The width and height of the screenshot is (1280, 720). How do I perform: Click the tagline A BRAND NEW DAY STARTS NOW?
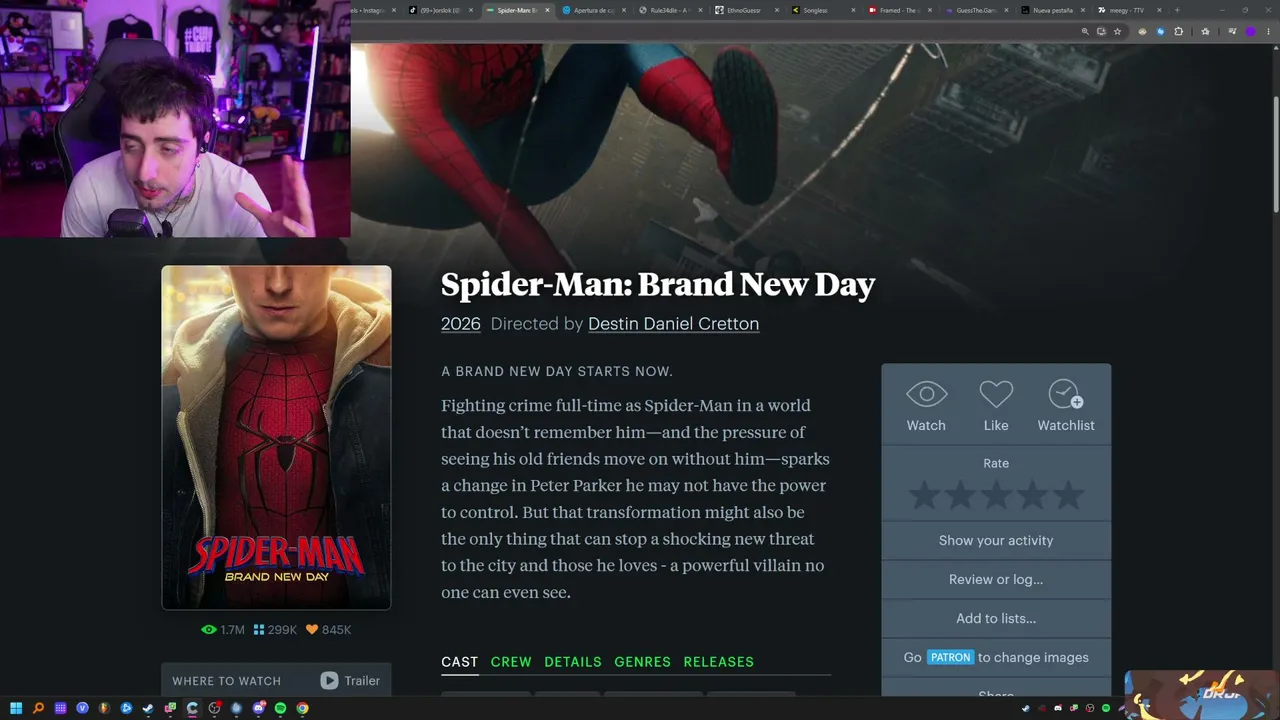pyautogui.click(x=557, y=371)
